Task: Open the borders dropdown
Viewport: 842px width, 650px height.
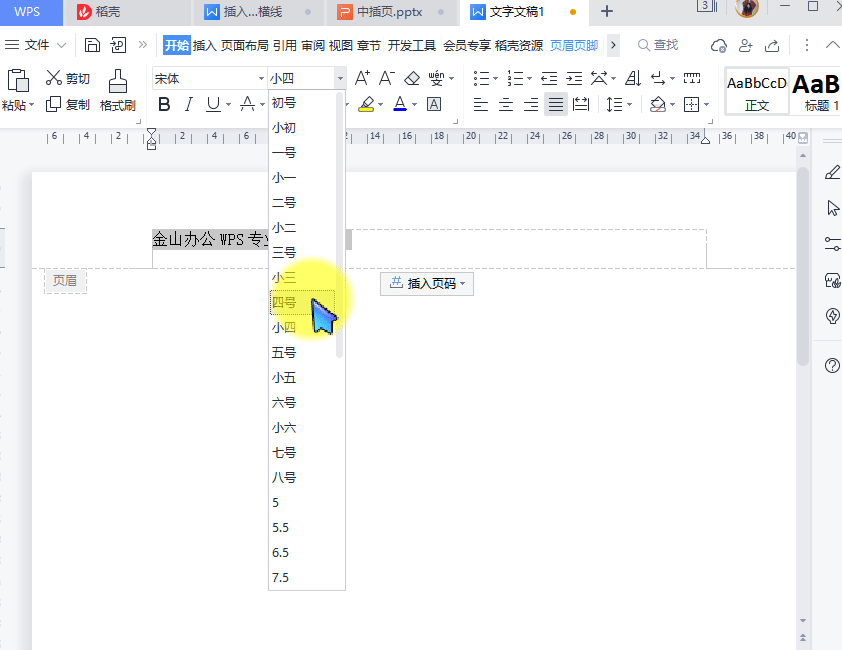Action: [x=706, y=104]
